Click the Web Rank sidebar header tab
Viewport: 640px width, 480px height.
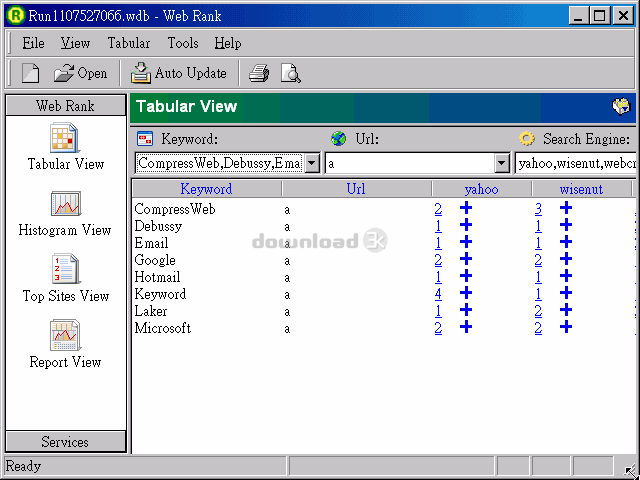[x=66, y=106]
